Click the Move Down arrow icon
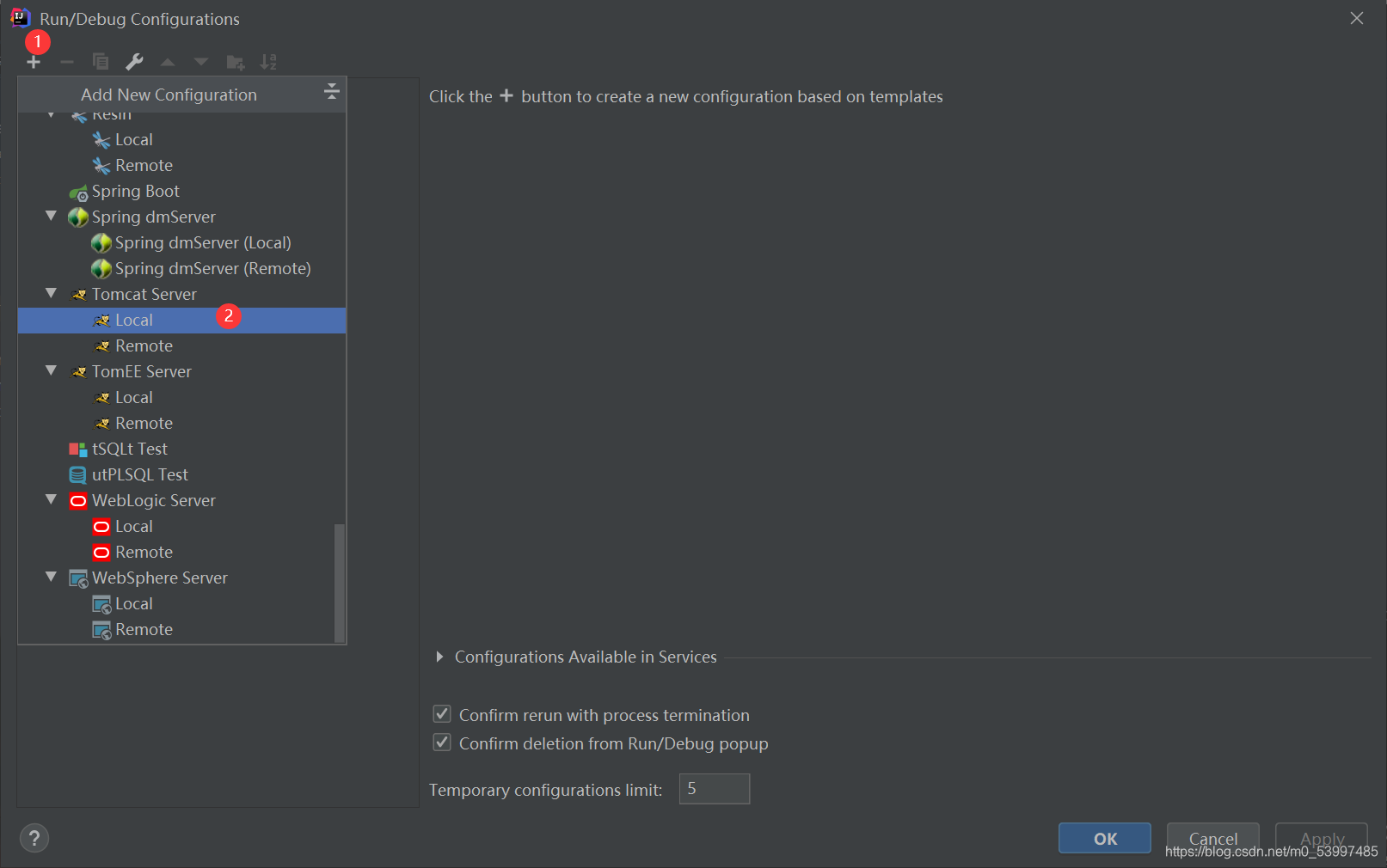Image resolution: width=1387 pixels, height=868 pixels. 201,62
